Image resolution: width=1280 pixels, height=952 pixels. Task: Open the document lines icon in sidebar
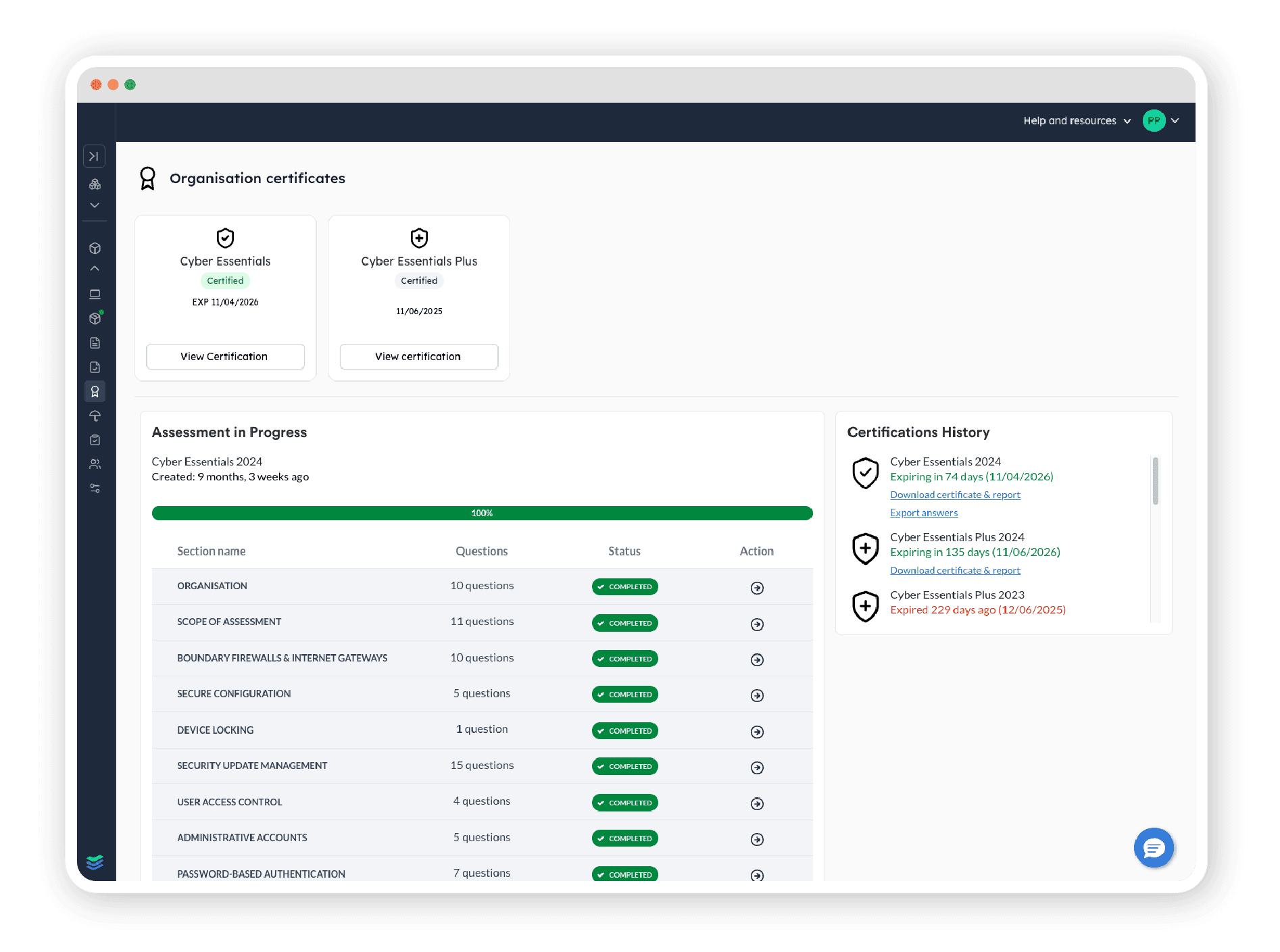click(x=95, y=343)
